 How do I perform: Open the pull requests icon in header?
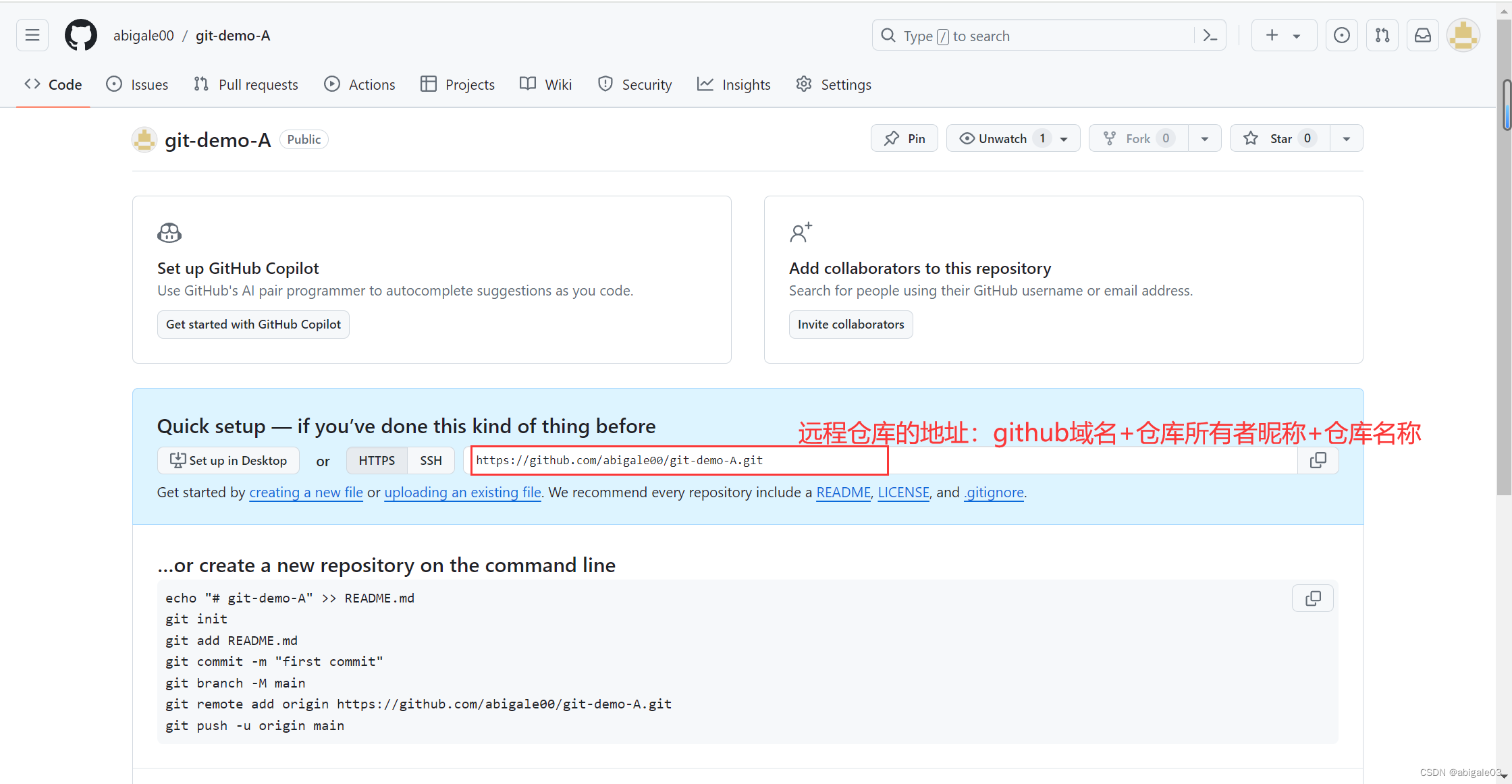1382,35
